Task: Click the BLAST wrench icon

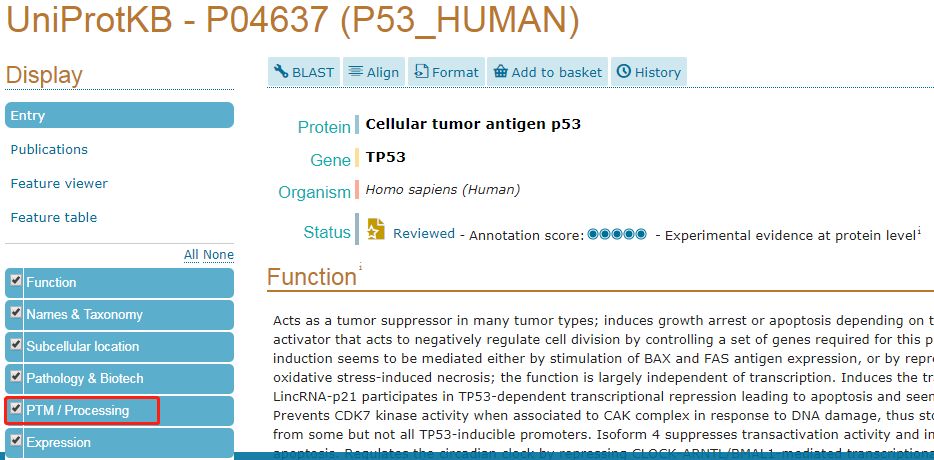Action: (x=281, y=72)
